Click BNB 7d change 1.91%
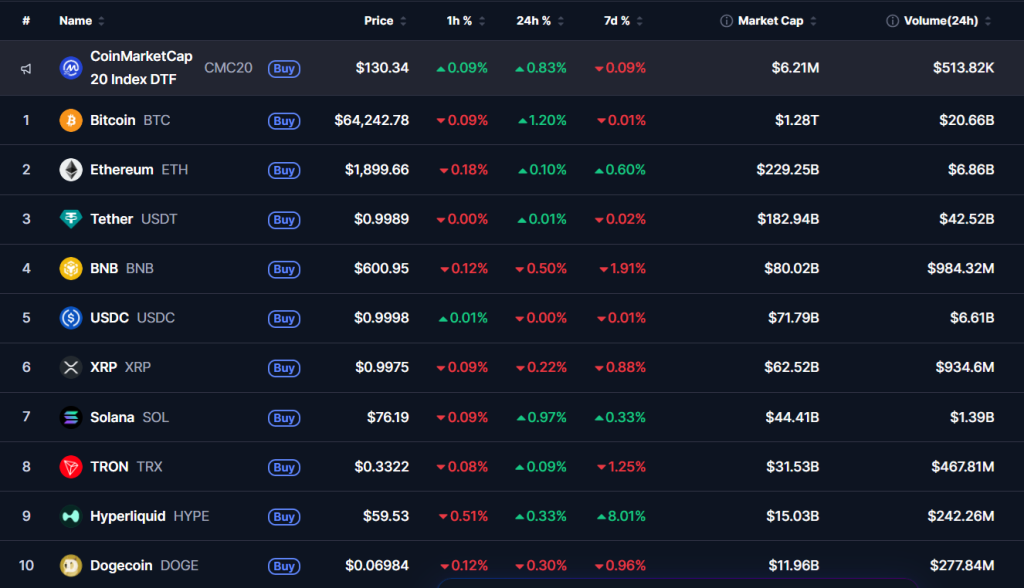Viewport: 1024px width, 588px height. pyautogui.click(x=622, y=269)
